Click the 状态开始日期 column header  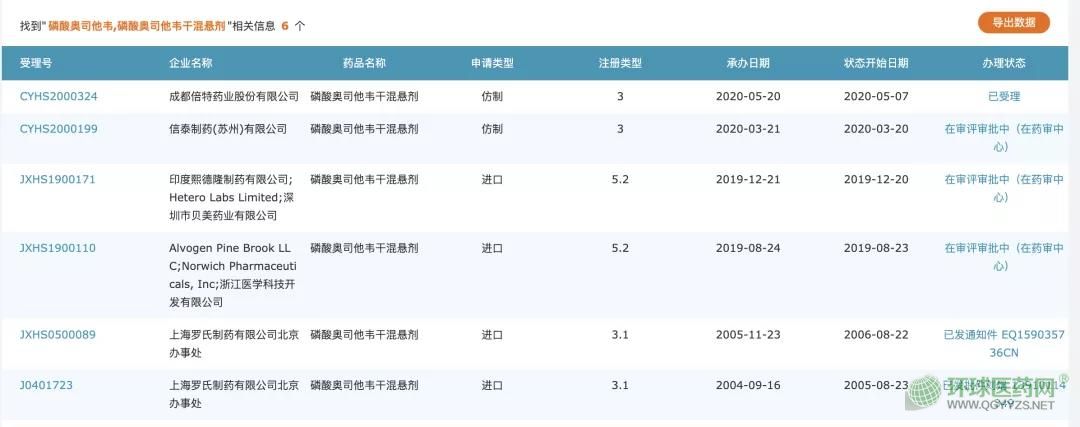(876, 63)
